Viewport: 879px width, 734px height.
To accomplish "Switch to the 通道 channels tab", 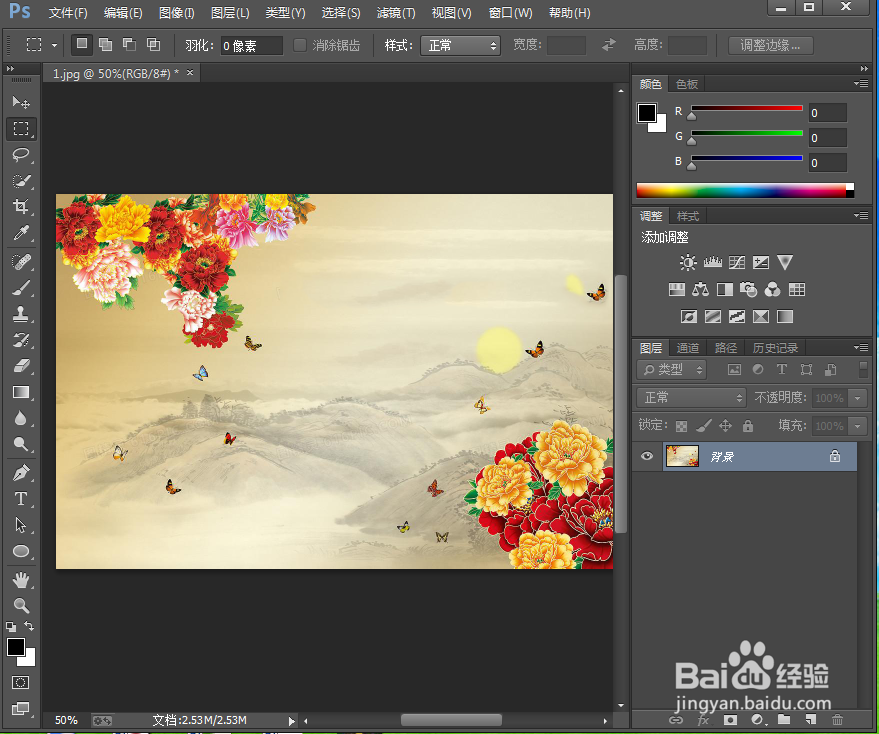I will pyautogui.click(x=688, y=348).
